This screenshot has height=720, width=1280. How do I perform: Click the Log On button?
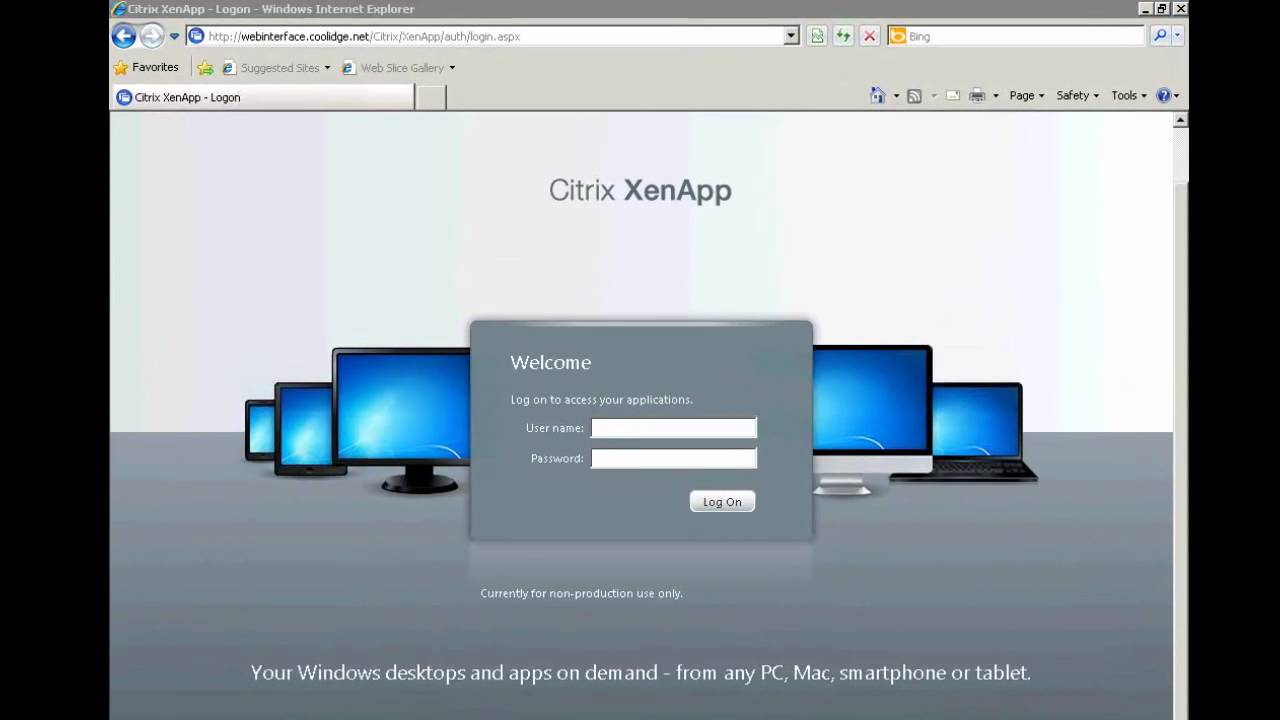722,502
